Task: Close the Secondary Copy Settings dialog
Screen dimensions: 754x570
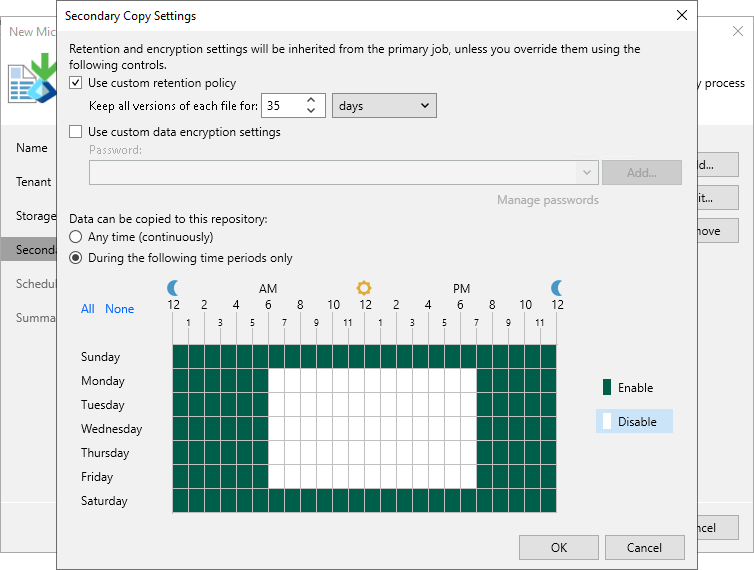Action: point(681,15)
